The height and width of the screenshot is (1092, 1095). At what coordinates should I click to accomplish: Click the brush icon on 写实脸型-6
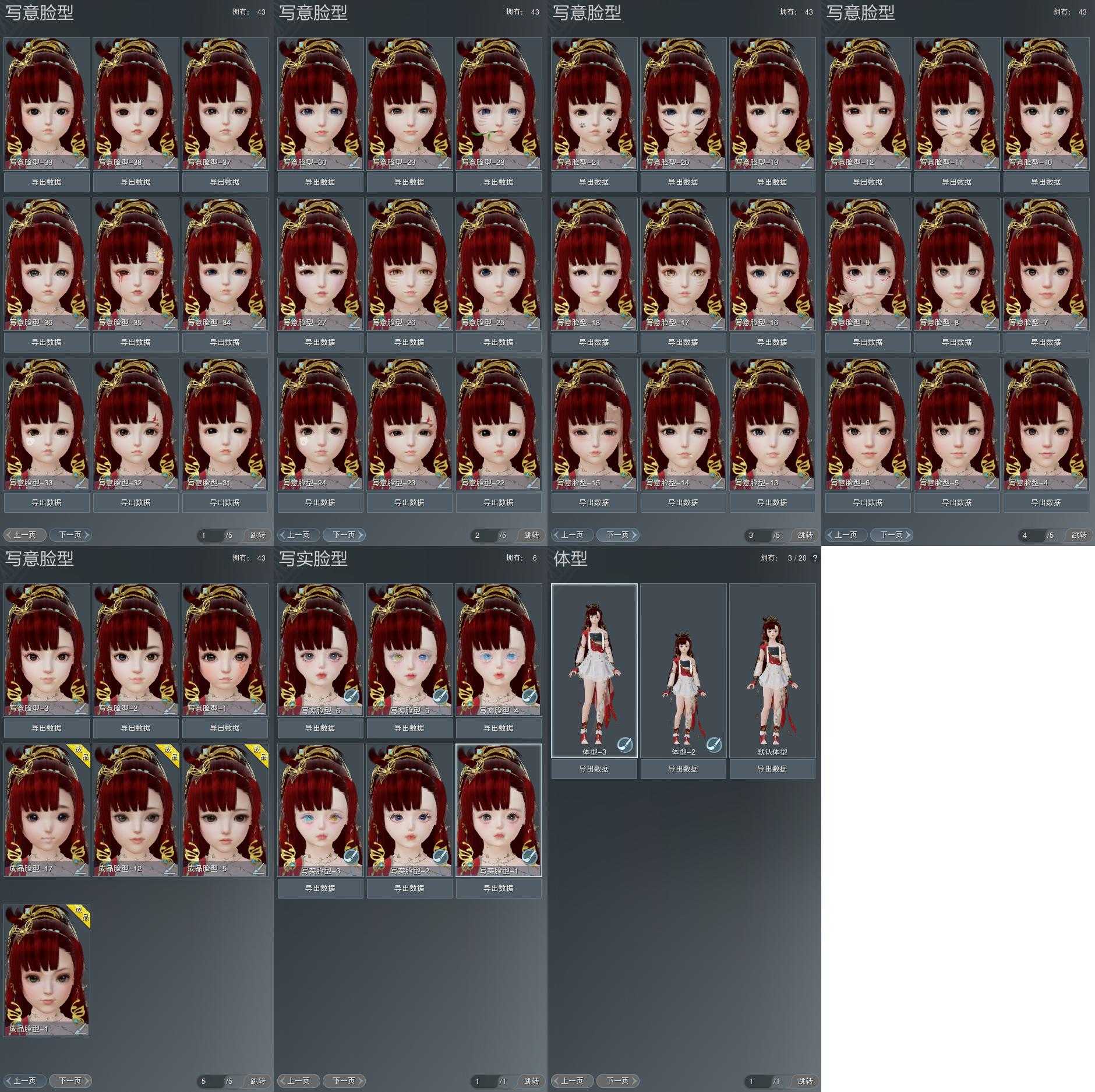pyautogui.click(x=351, y=695)
